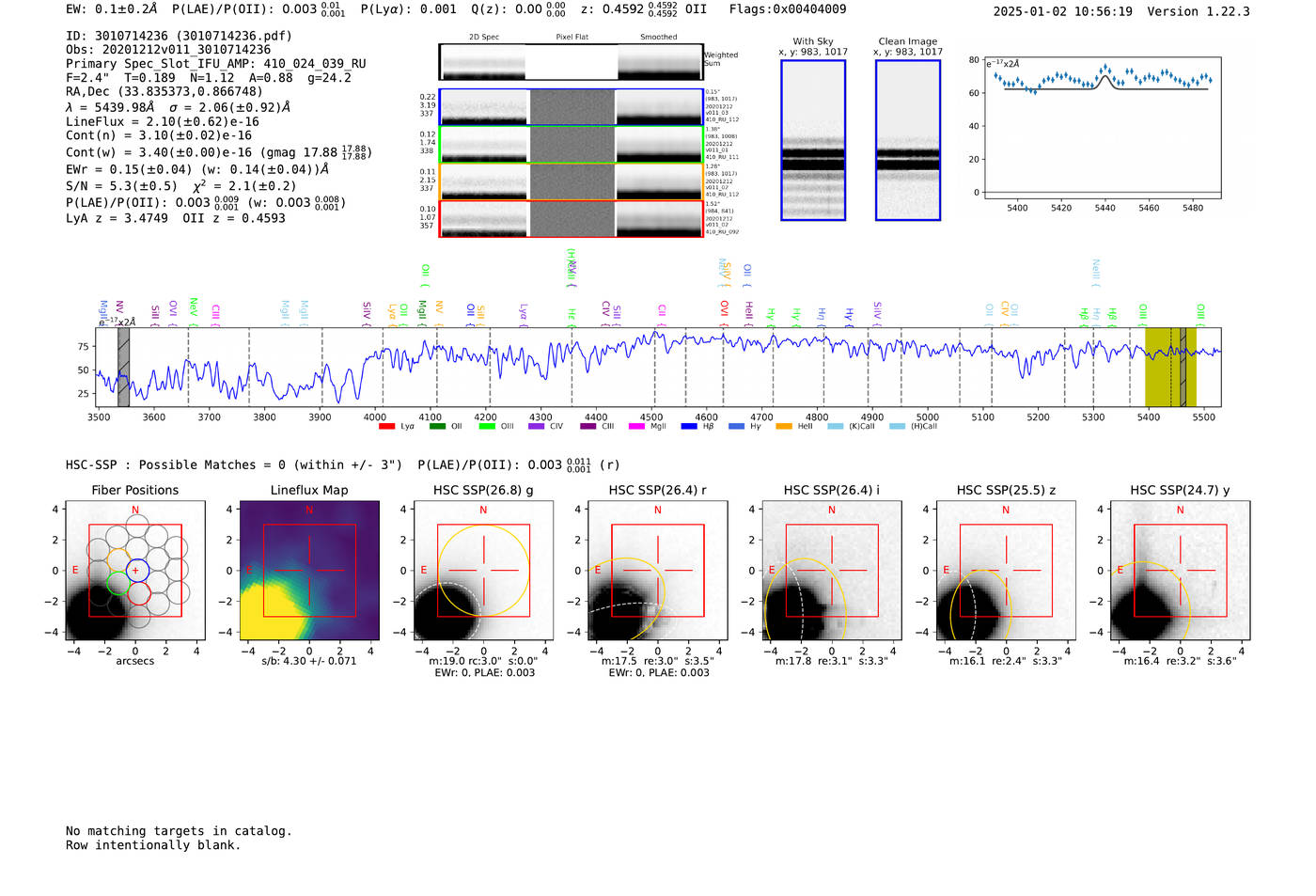The image size is (1316, 896).
Task: Click the blue fiber circle in Fiber Positions
Action: 136,571
